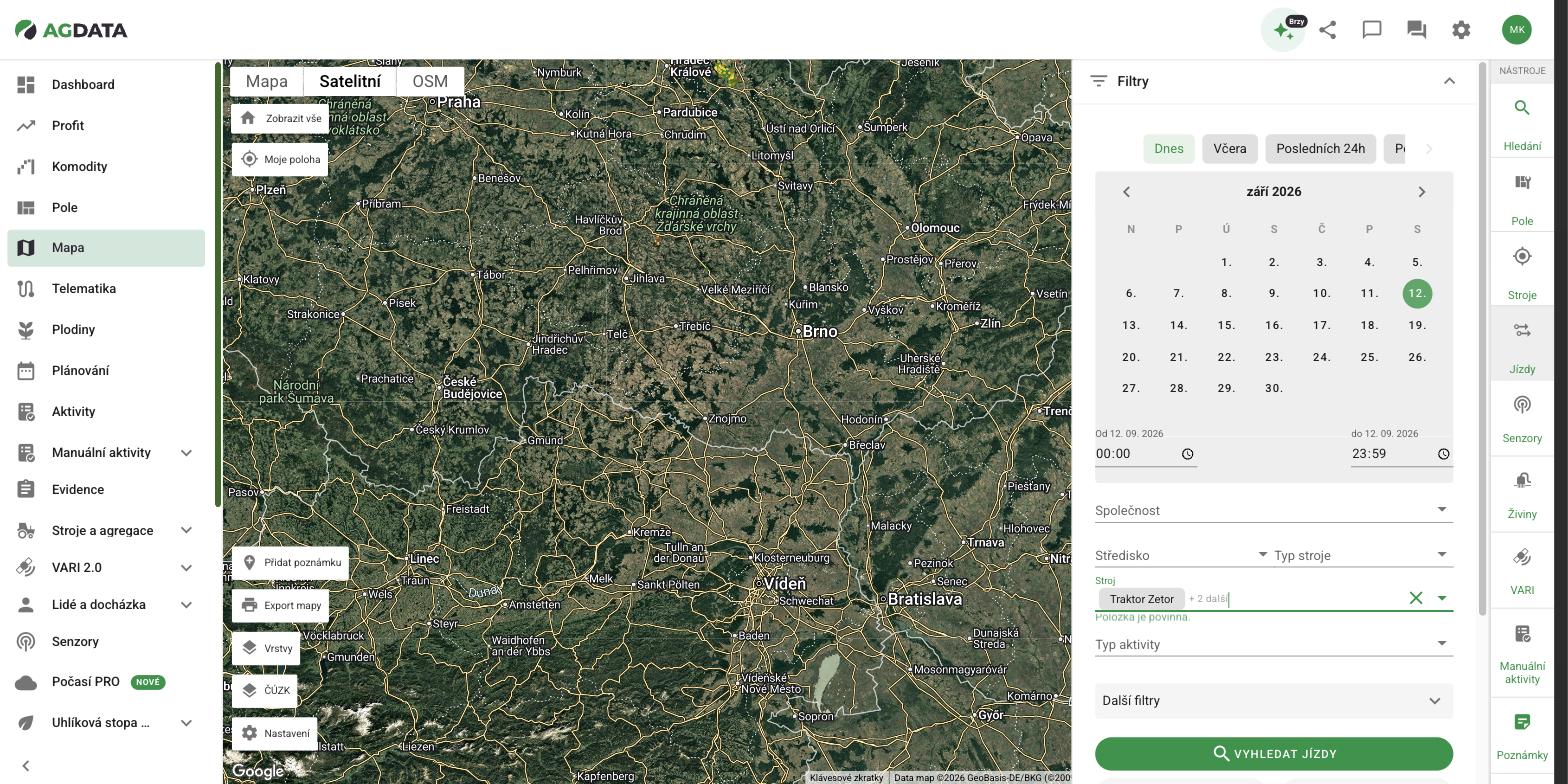Open Dashboard in sidebar
1568x784 pixels.
[x=106, y=85]
